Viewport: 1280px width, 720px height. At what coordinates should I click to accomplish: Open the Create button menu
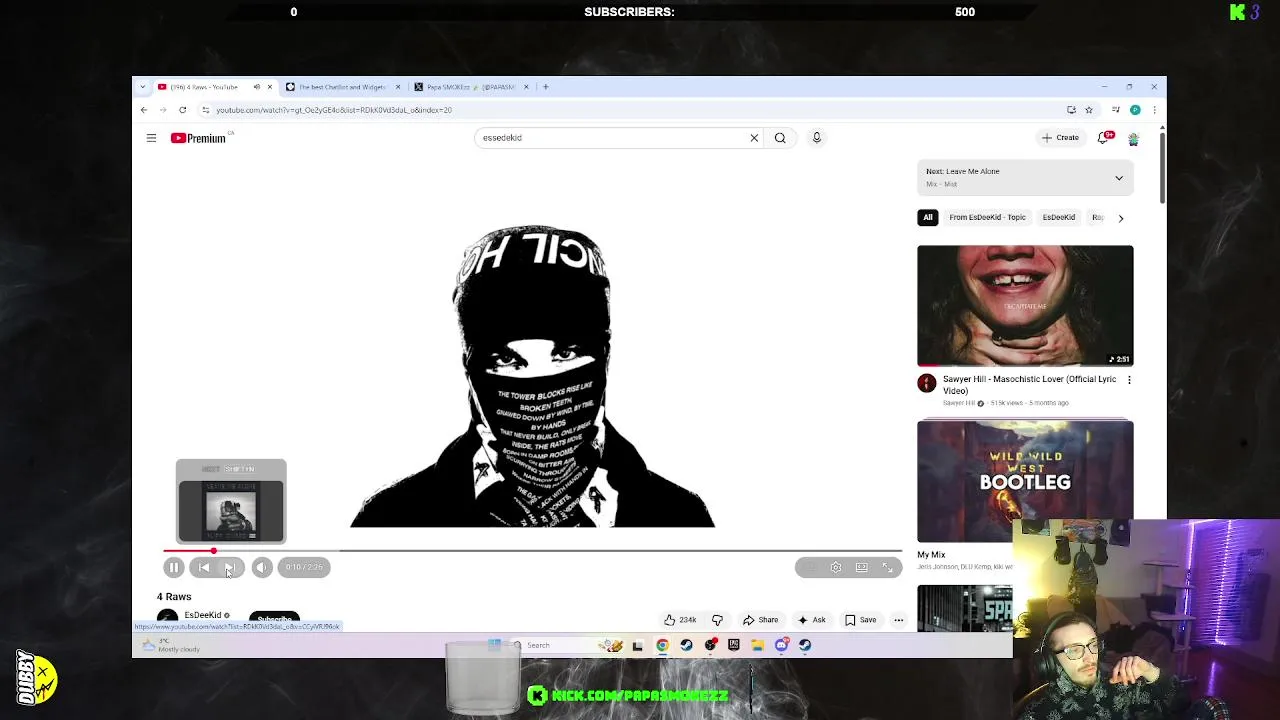click(1060, 138)
